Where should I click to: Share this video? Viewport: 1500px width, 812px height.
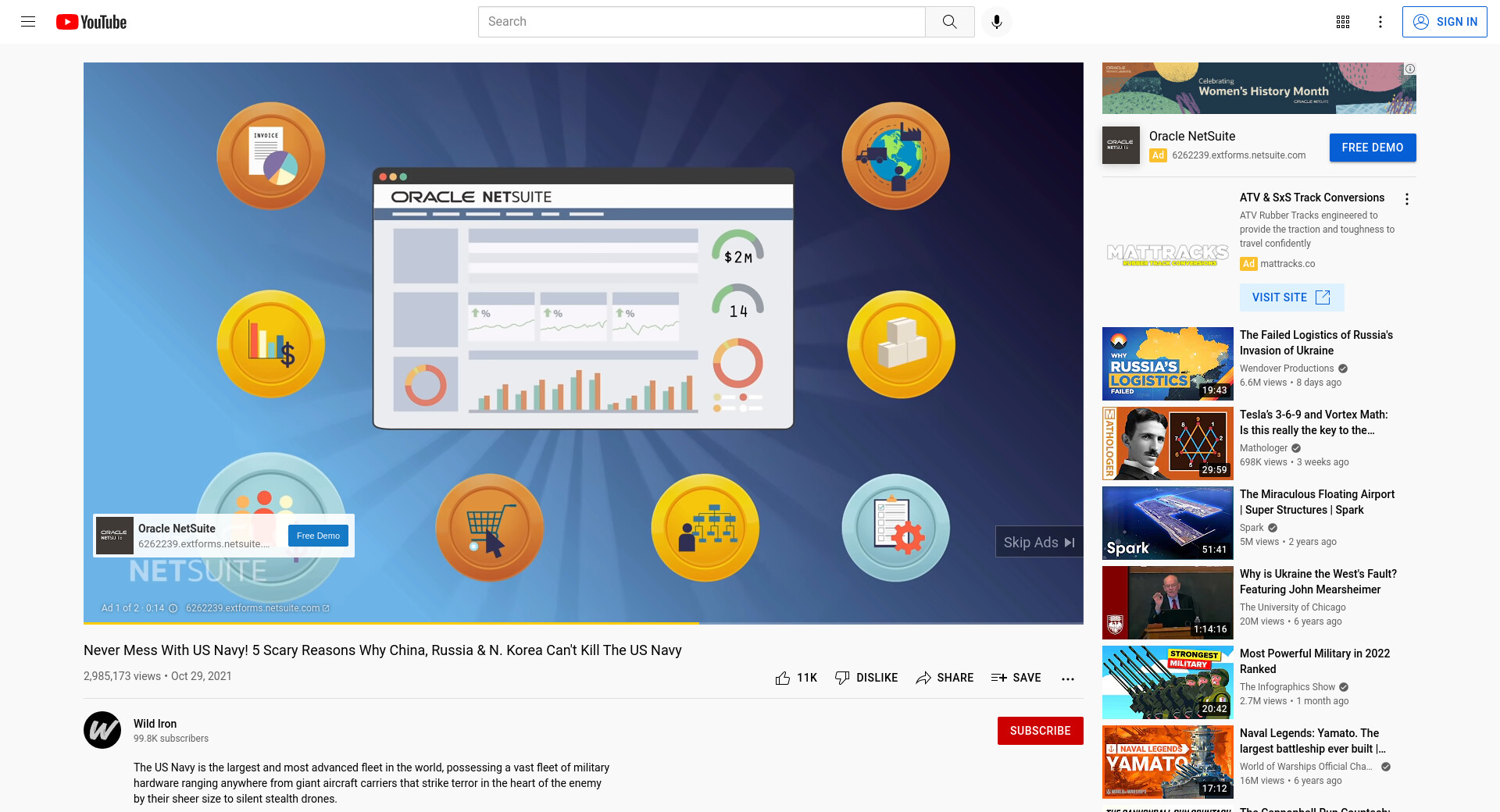tap(944, 678)
